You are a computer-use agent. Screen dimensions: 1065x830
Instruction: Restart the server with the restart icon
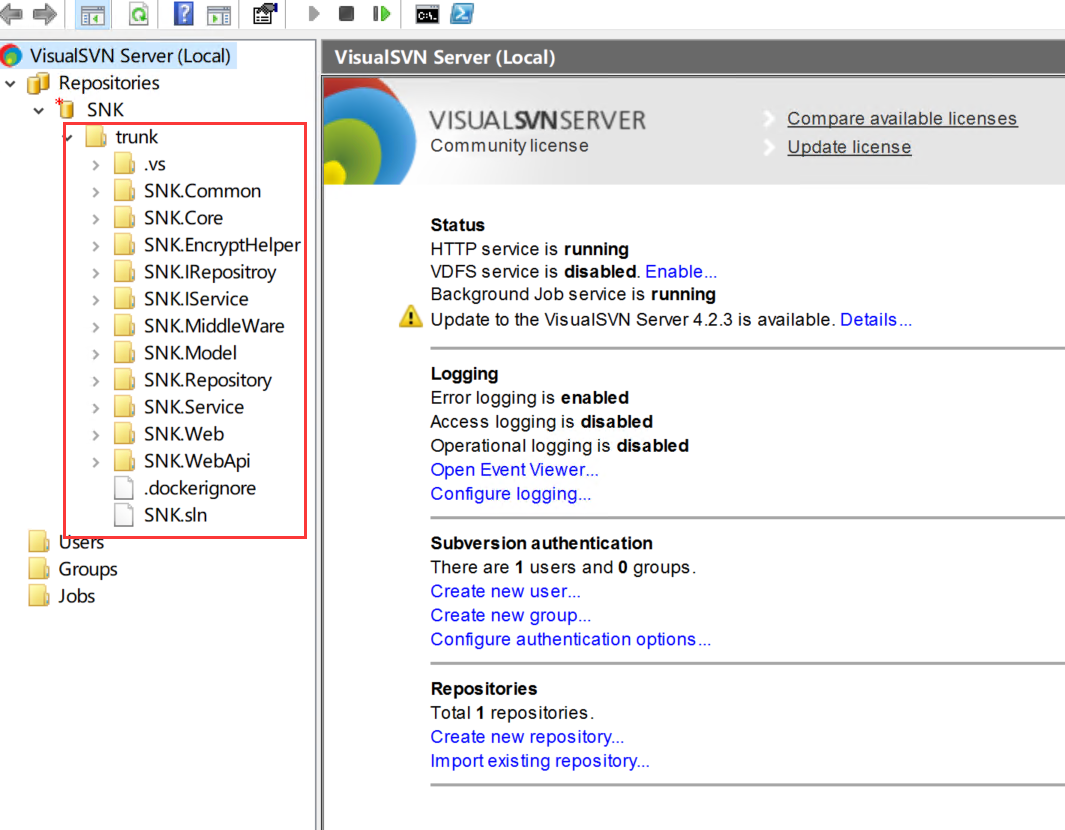coord(382,14)
